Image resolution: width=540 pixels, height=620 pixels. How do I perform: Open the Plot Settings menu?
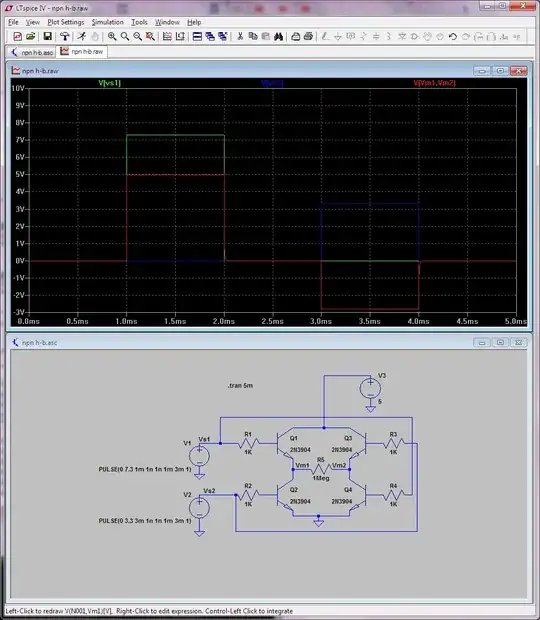coord(66,22)
